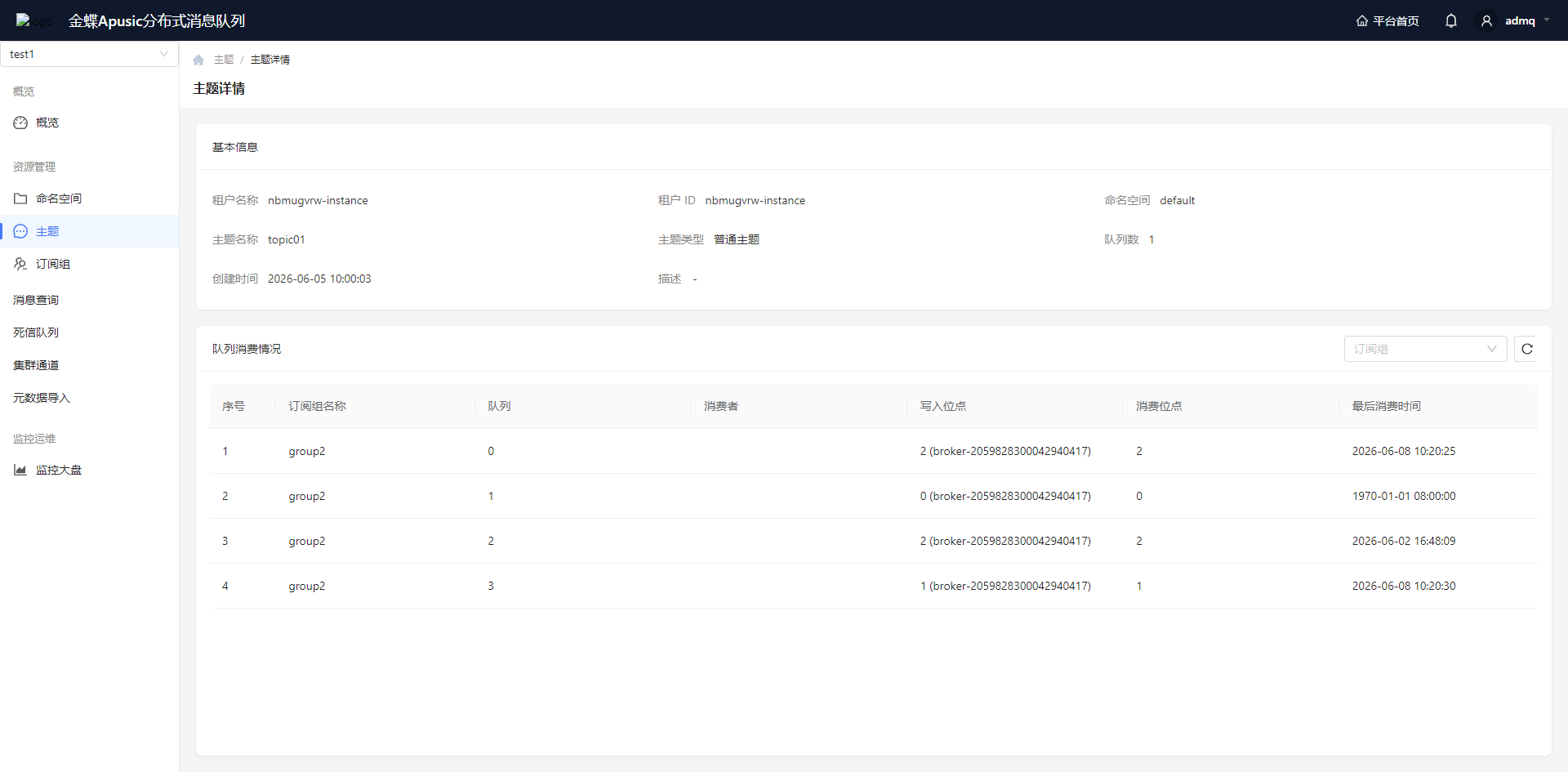Click timestamp 2026-06-02 16:48:09

pyautogui.click(x=1404, y=541)
